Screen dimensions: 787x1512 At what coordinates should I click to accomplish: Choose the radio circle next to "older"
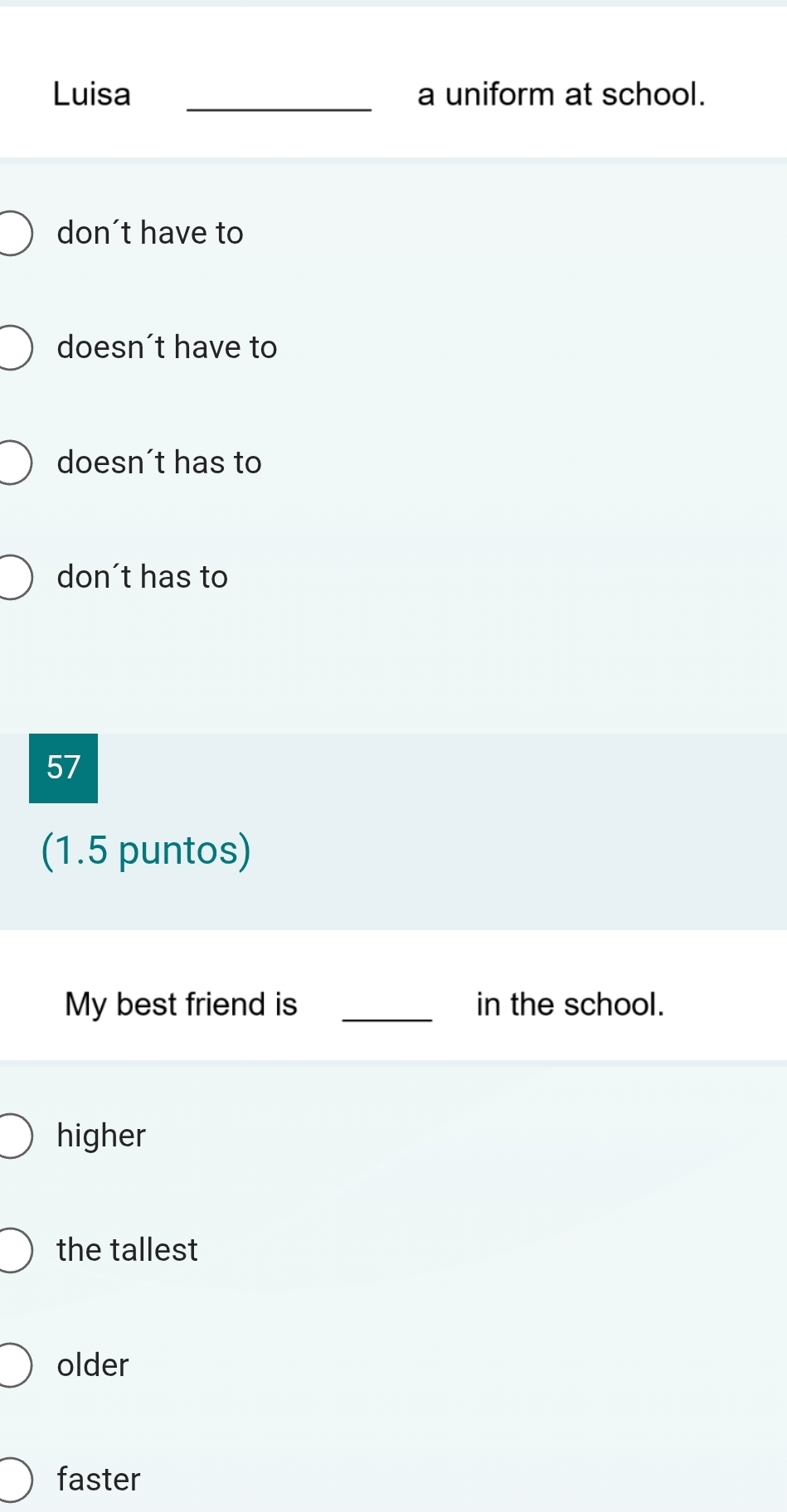coord(14,1365)
